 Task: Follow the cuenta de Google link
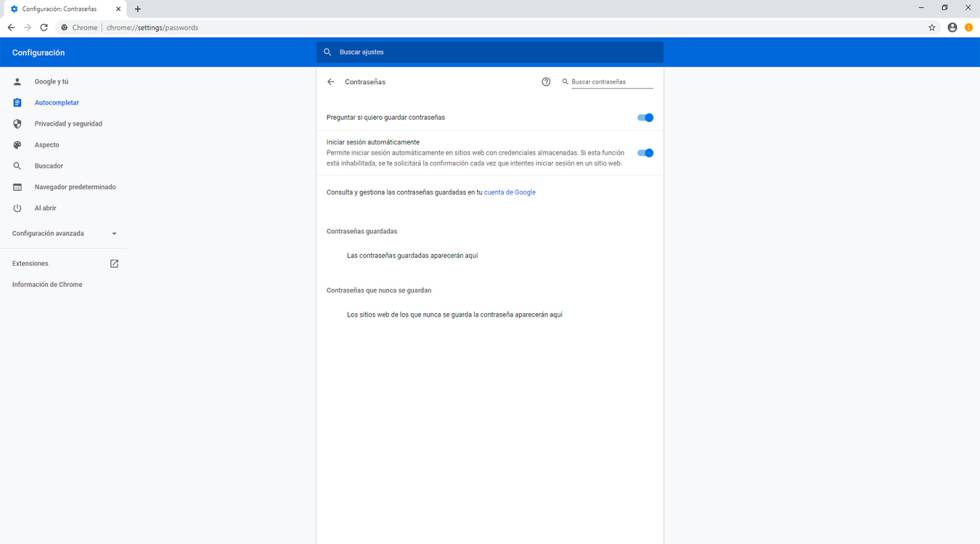509,193
